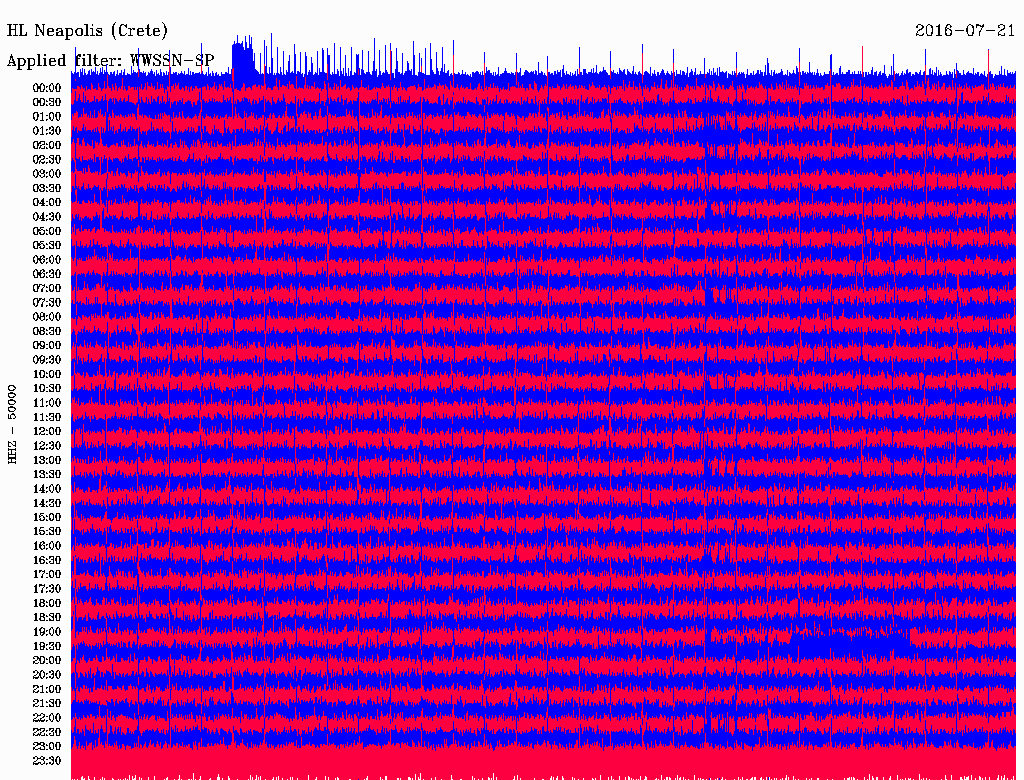Select the 13:30 time row label
This screenshot has width=1024, height=780.
point(47,475)
